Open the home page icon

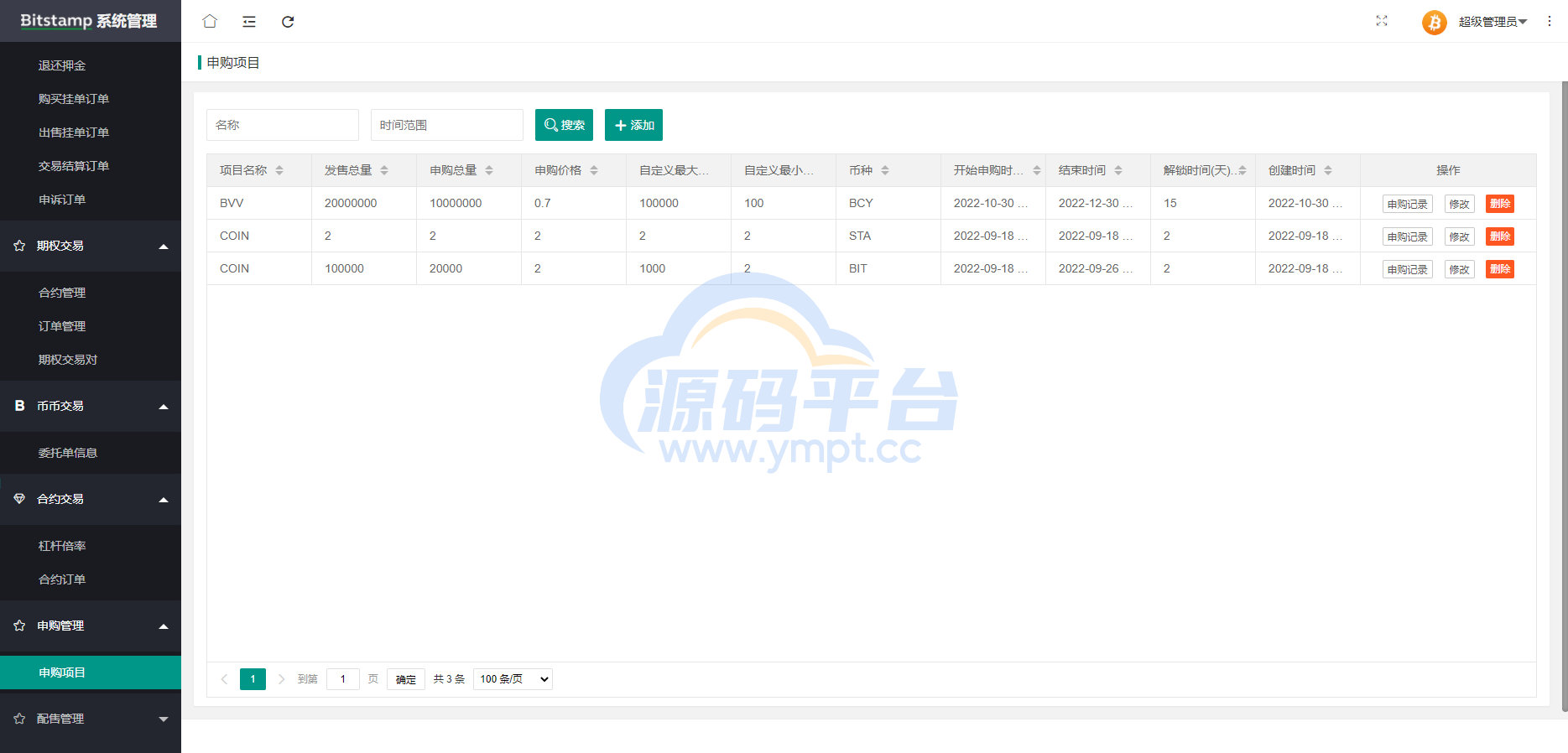pos(210,21)
